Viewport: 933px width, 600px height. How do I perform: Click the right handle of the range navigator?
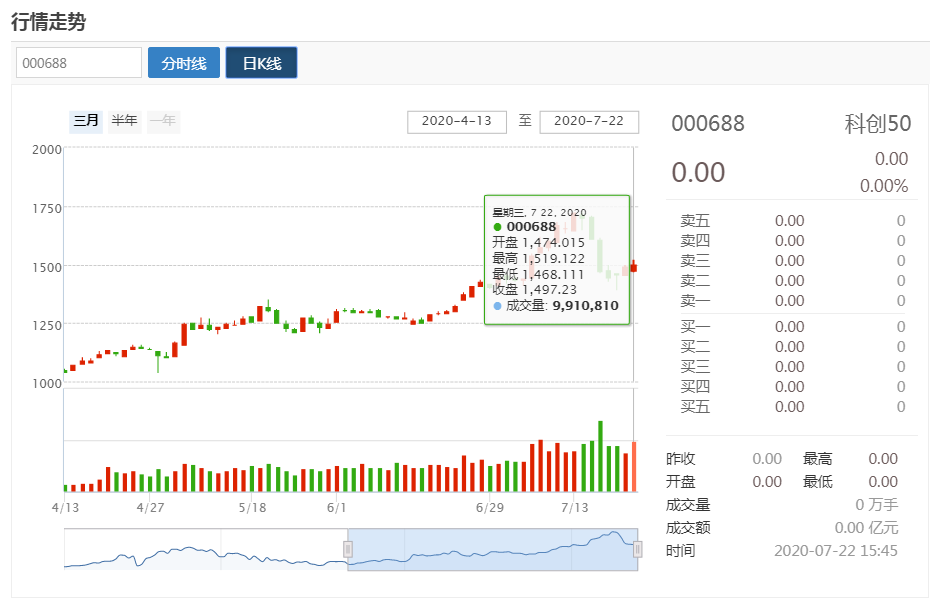tap(638, 549)
